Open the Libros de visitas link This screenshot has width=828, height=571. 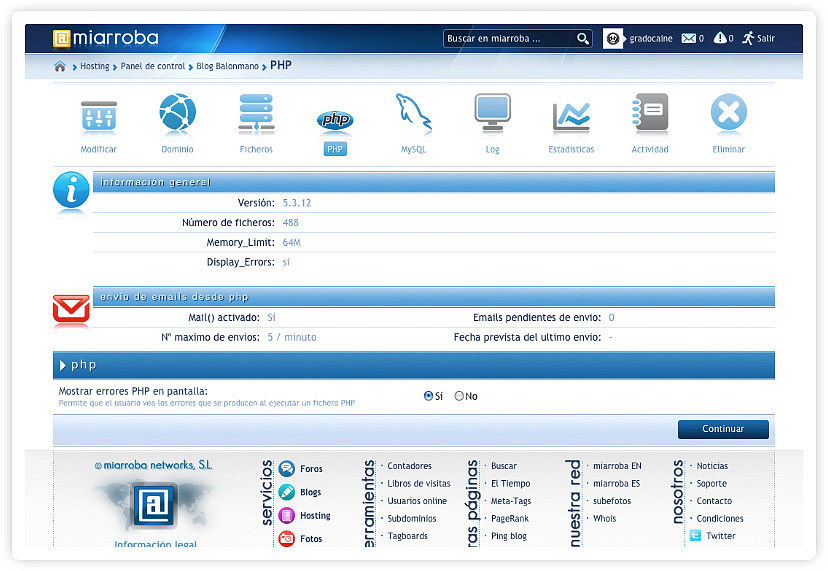[x=419, y=483]
